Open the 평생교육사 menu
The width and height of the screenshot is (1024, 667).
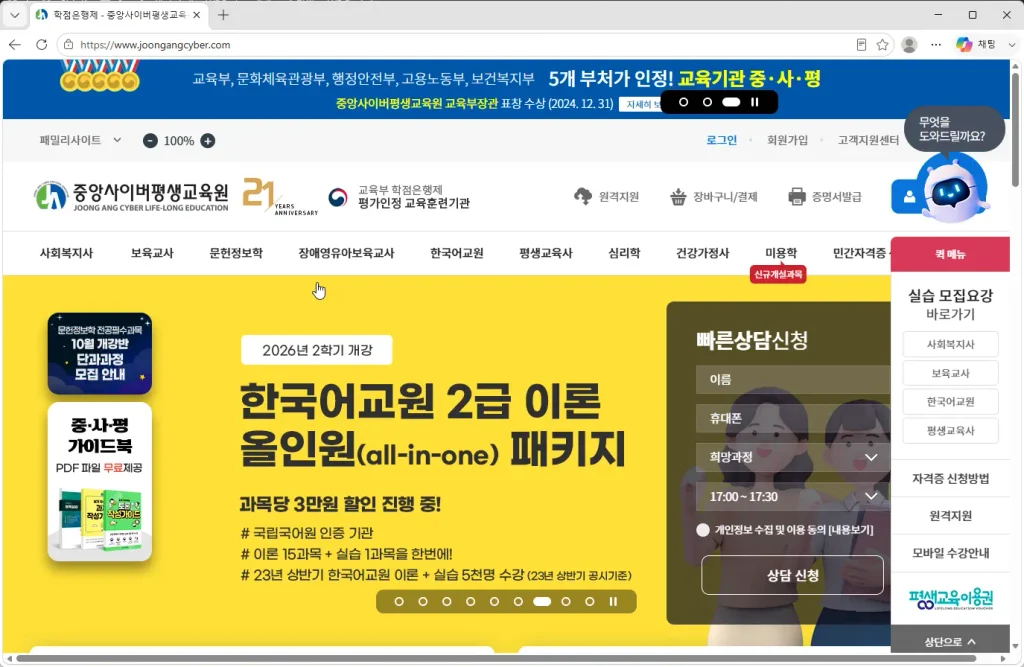pyautogui.click(x=545, y=253)
